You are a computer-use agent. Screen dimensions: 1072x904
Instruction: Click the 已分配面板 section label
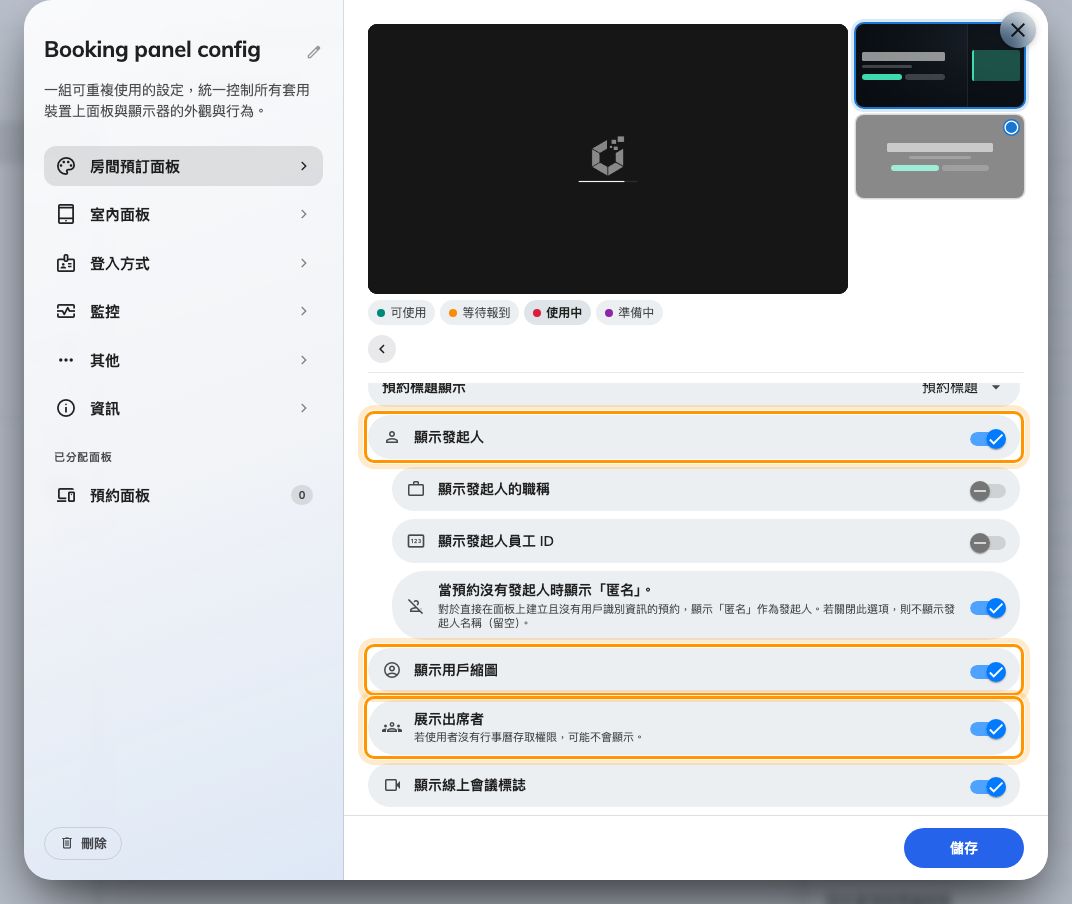point(83,457)
